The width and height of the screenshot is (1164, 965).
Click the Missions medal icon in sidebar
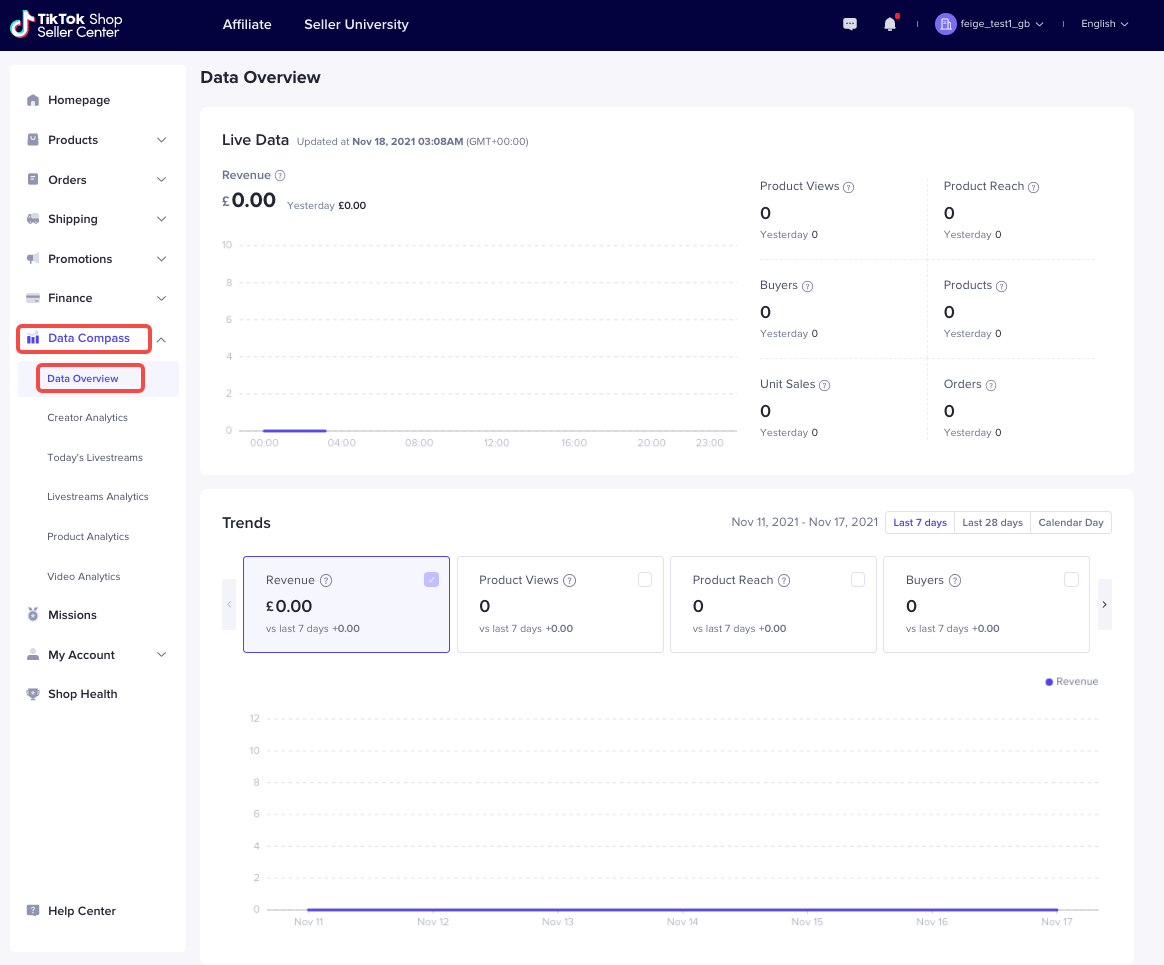(x=33, y=615)
